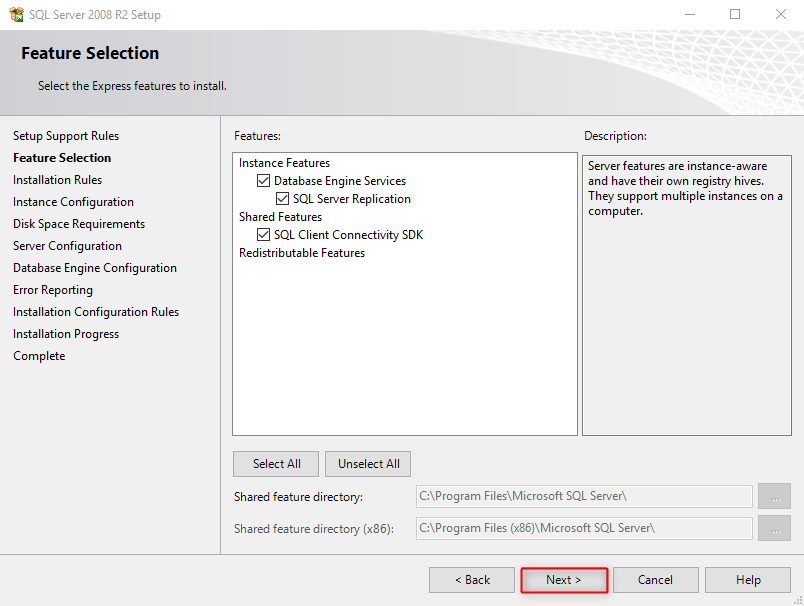The height and width of the screenshot is (606, 804).
Task: Click Installation Progress step in sidebar
Action: pyautogui.click(x=66, y=334)
